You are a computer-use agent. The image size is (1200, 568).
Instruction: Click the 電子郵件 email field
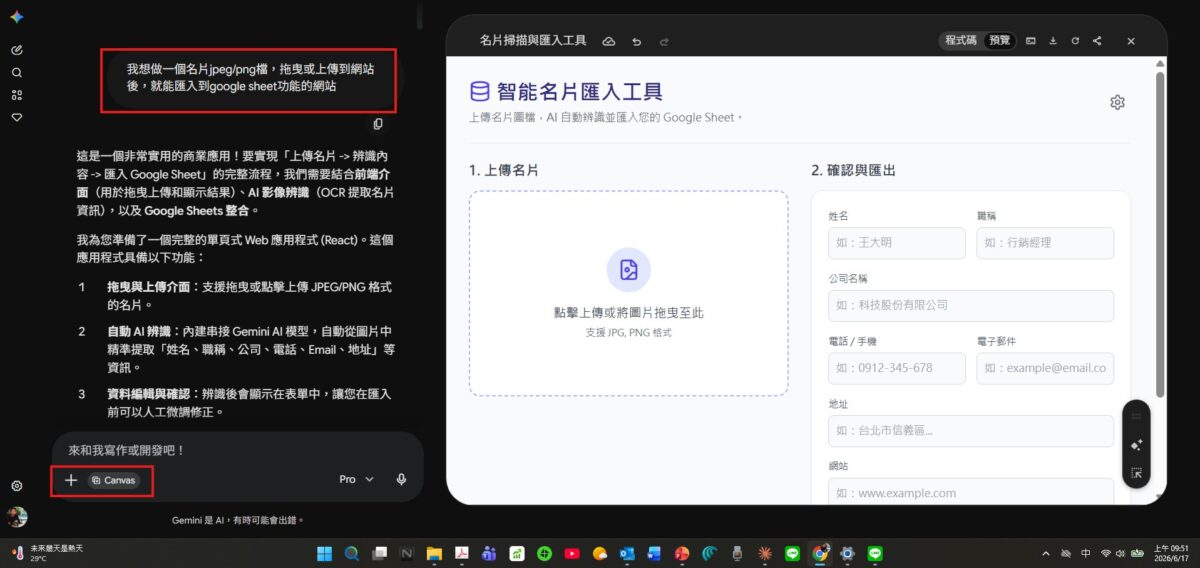(1045, 368)
